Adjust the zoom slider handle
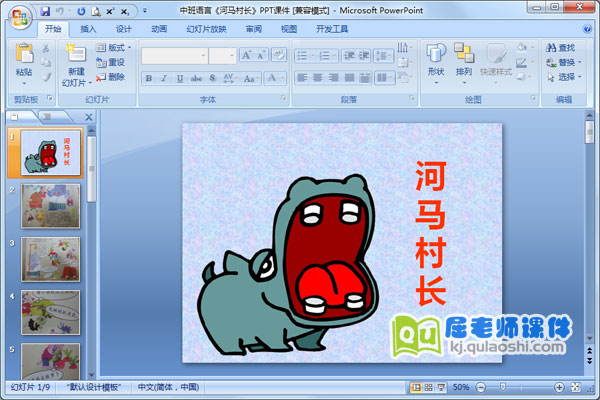Image resolution: width=600 pixels, height=400 pixels. [x=503, y=387]
